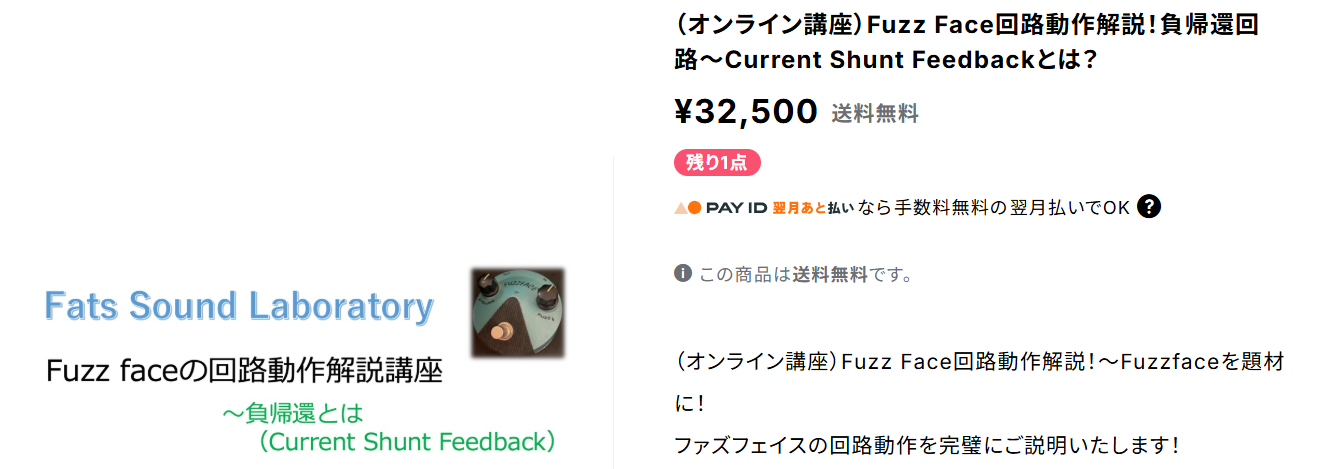The height and width of the screenshot is (469, 1327).
Task: Click the info icon beside free shipping notice
Action: coord(683,273)
